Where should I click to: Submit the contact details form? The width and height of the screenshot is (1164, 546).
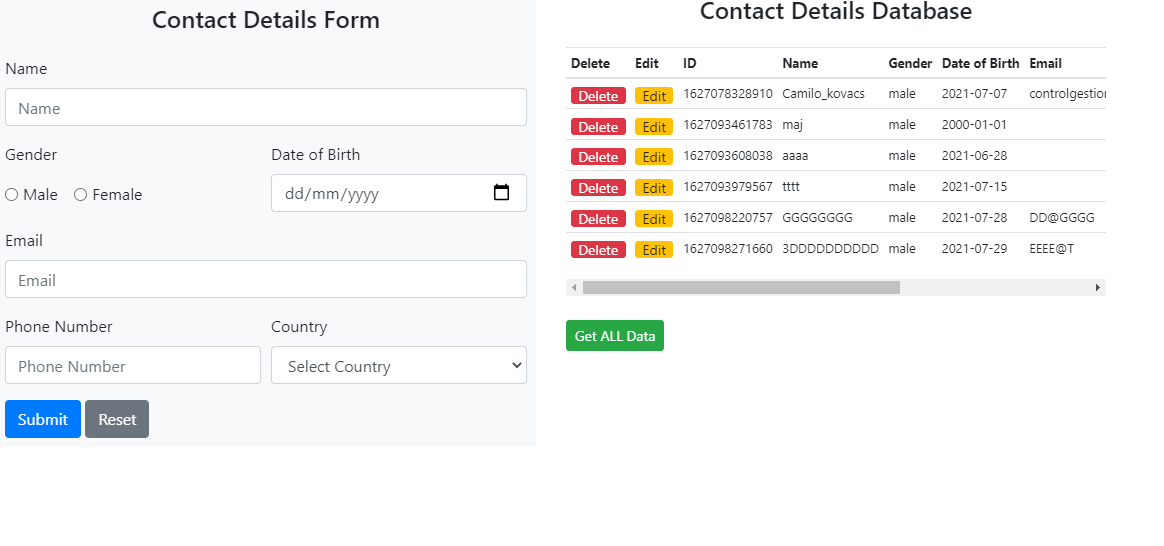[42, 419]
